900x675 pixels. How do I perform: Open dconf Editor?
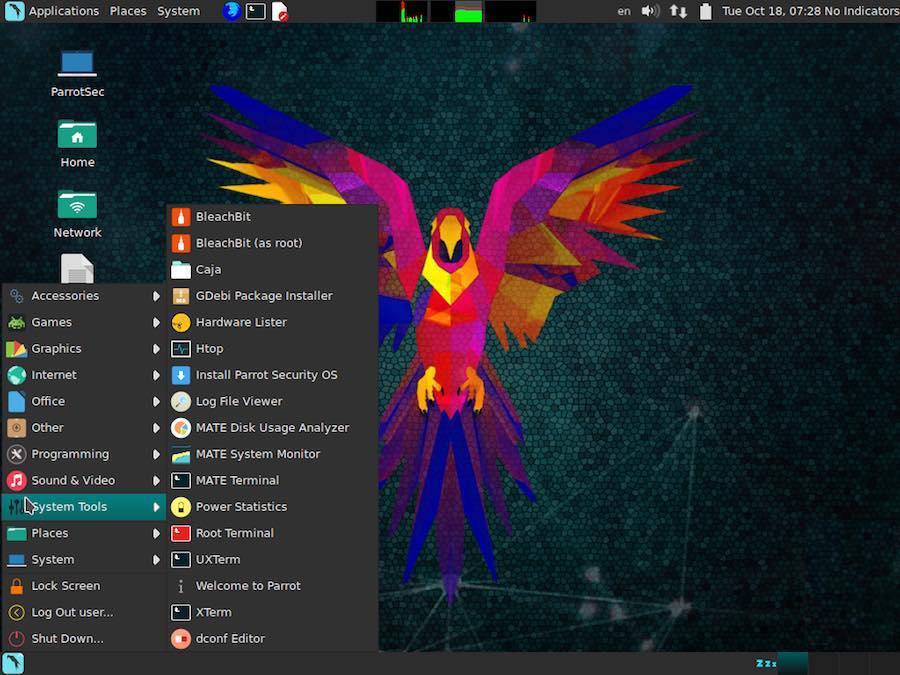(x=273, y=639)
